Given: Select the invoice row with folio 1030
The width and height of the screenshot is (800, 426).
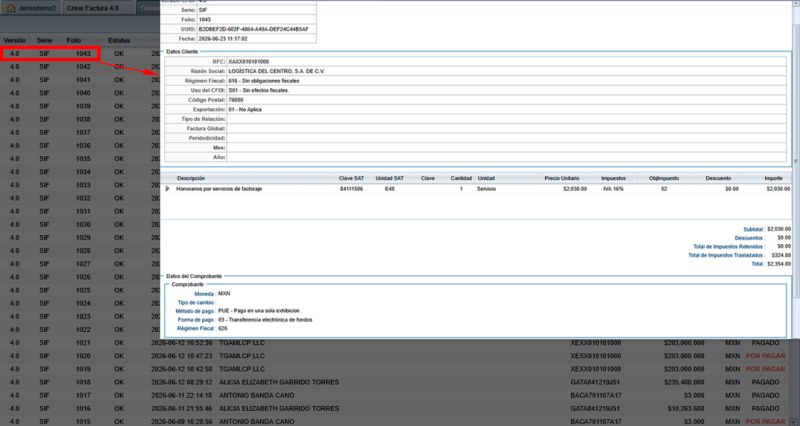Looking at the screenshot, I should (80, 224).
